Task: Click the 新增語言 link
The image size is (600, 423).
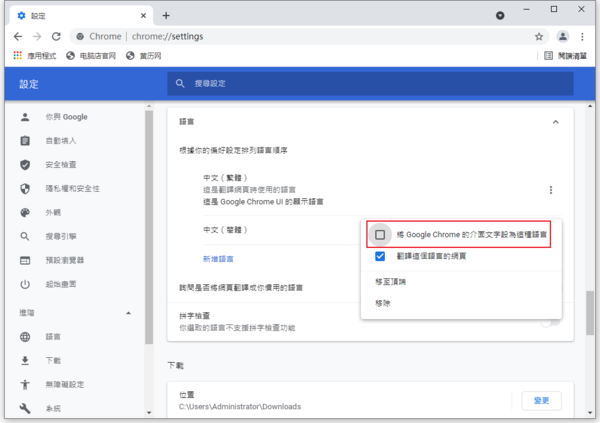Action: click(x=218, y=259)
